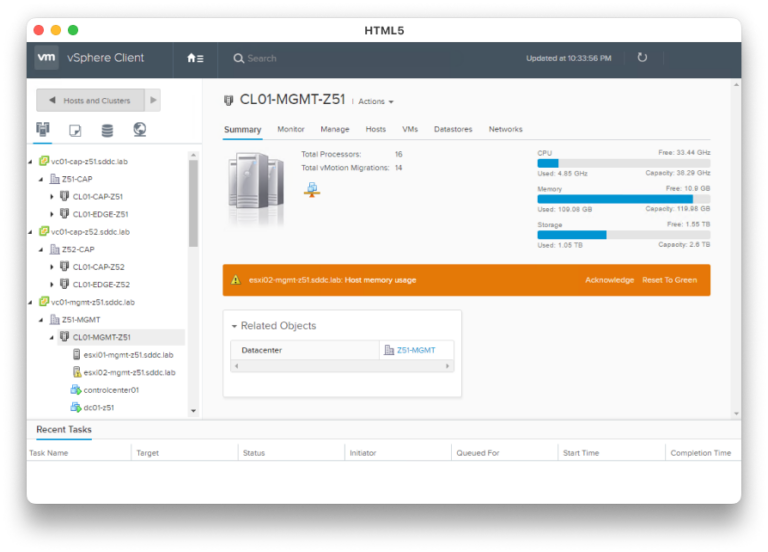This screenshot has height=552, width=768.
Task: Open the Z51-MGMT datacenter link
Action: [x=416, y=350]
